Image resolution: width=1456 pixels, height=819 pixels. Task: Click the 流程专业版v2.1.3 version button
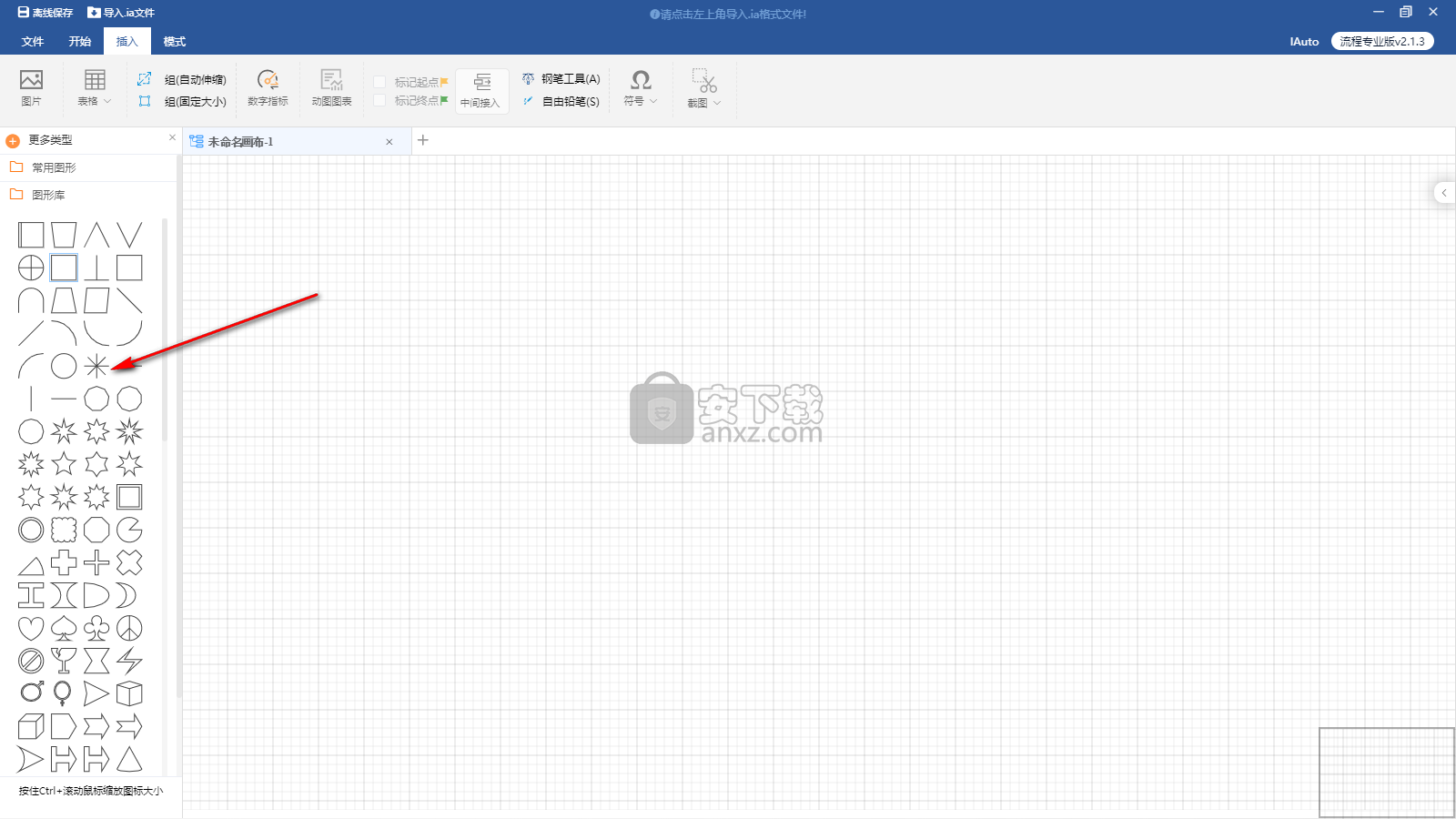pos(1382,41)
